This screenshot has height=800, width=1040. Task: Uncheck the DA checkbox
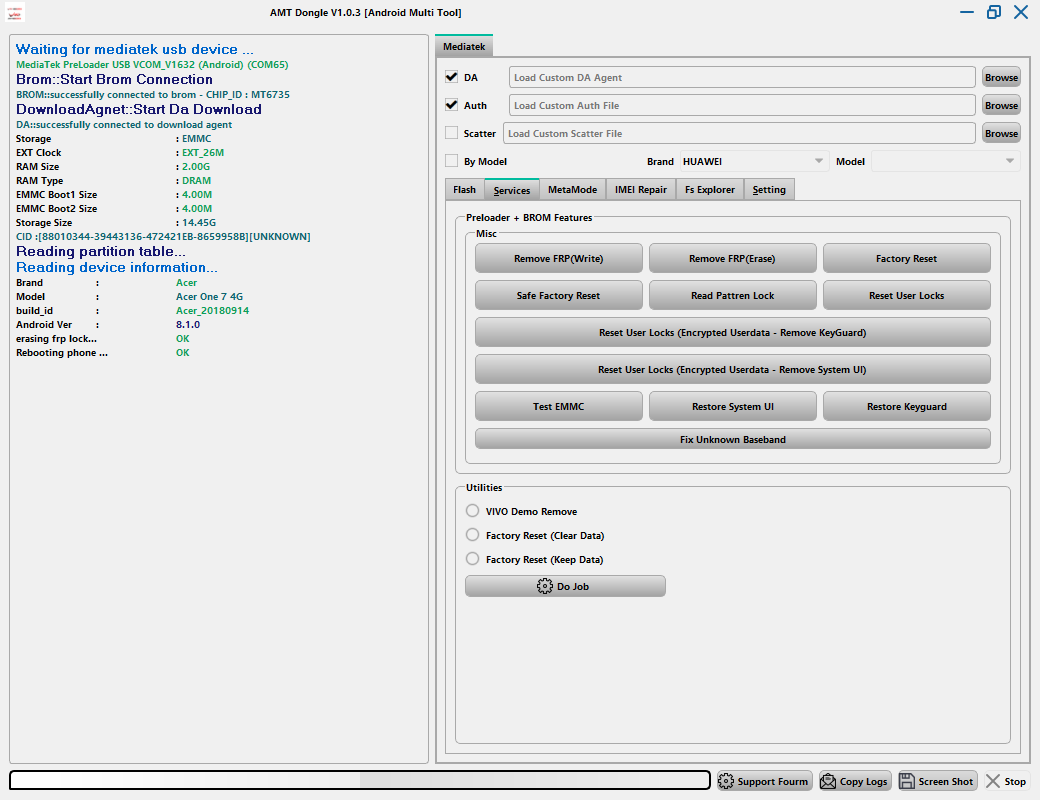pyautogui.click(x=452, y=77)
